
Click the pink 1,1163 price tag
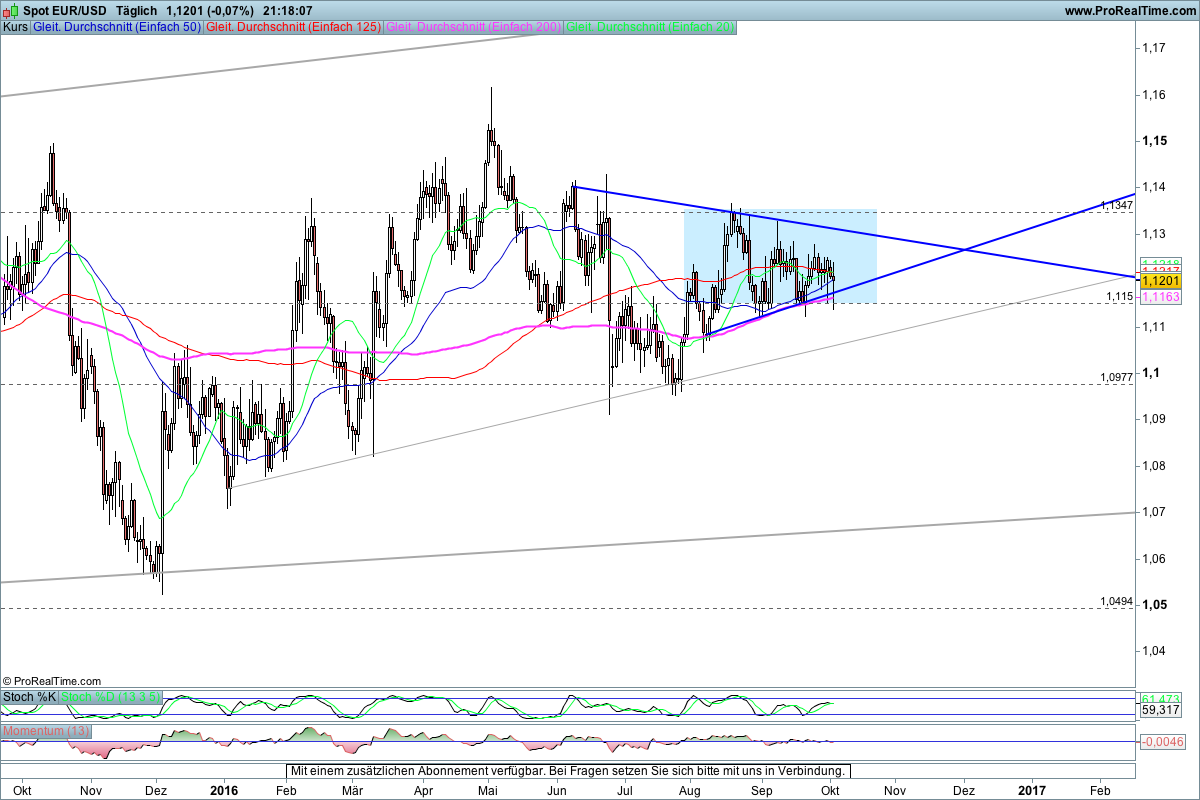pyautogui.click(x=1161, y=298)
